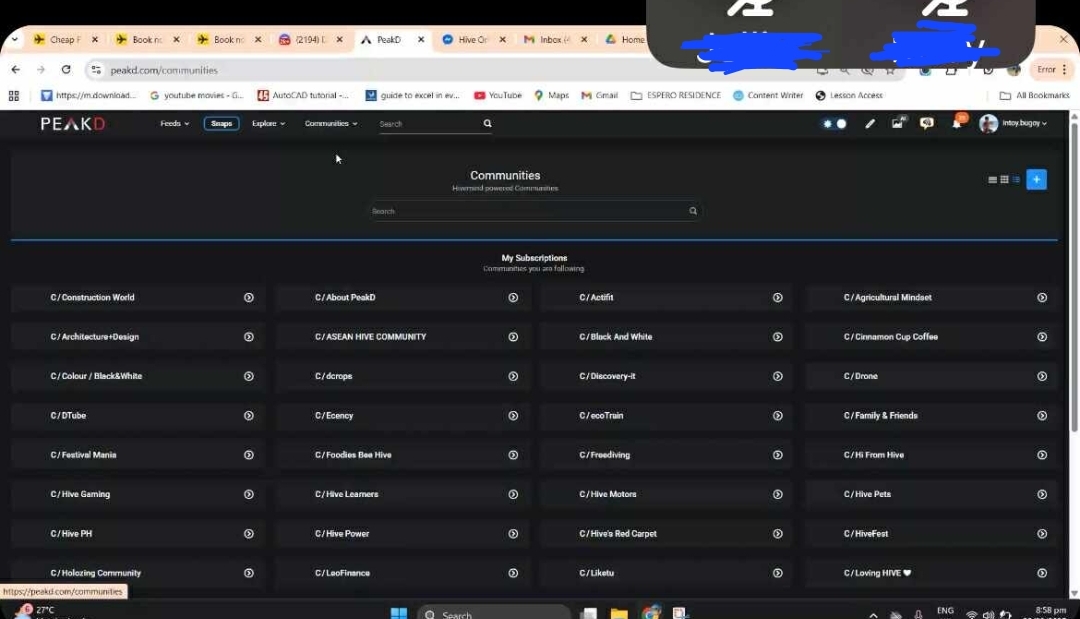Expand the Communities dropdown menu
The width and height of the screenshot is (1080, 619).
pos(331,123)
